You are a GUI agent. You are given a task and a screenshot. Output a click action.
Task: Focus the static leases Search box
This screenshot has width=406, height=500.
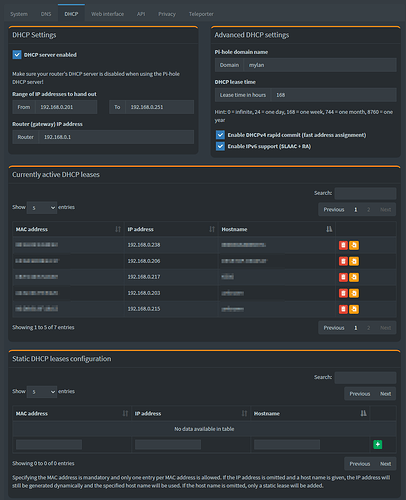tap(365, 378)
